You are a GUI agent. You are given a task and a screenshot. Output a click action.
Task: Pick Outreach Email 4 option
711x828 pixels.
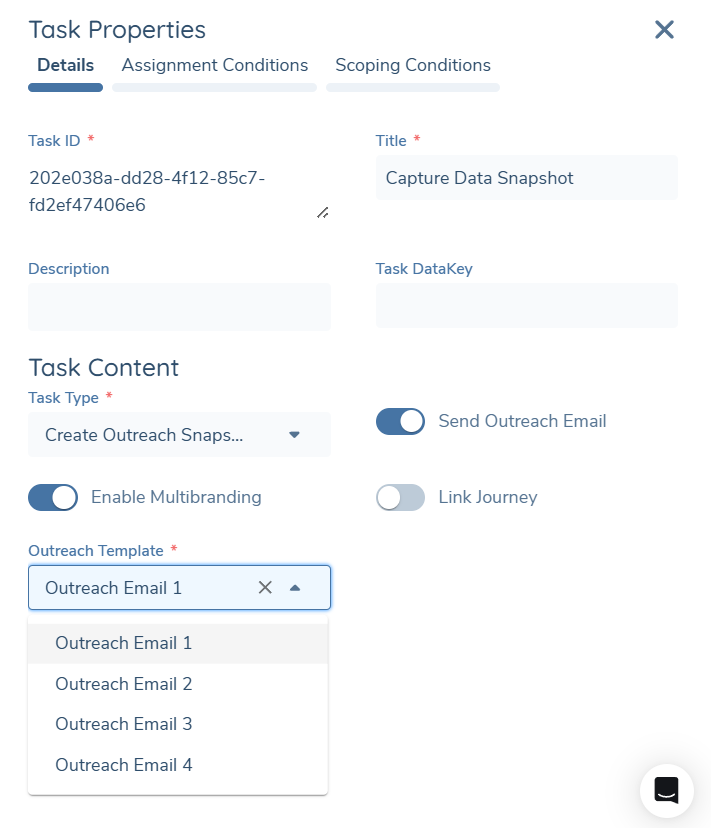tap(123, 765)
